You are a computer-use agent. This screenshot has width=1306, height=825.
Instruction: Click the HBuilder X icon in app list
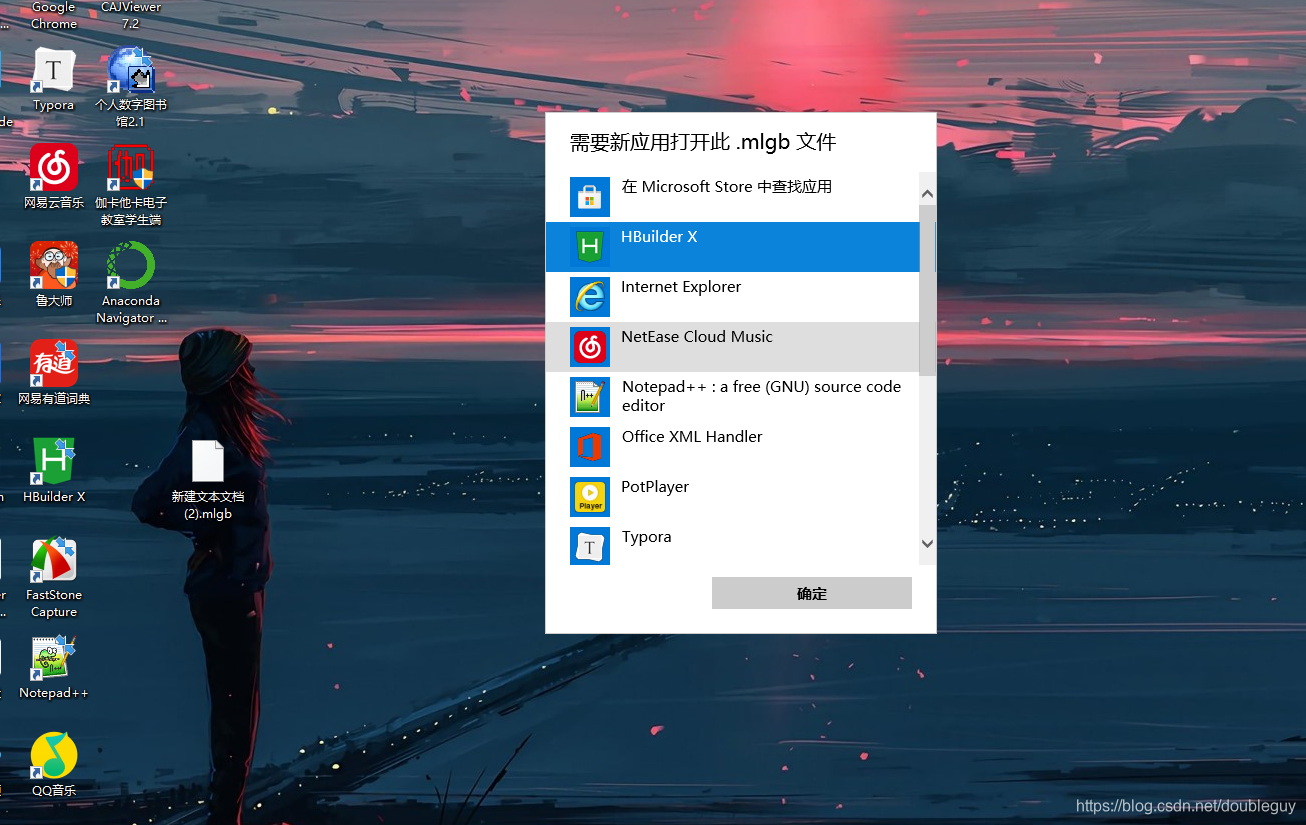[590, 247]
